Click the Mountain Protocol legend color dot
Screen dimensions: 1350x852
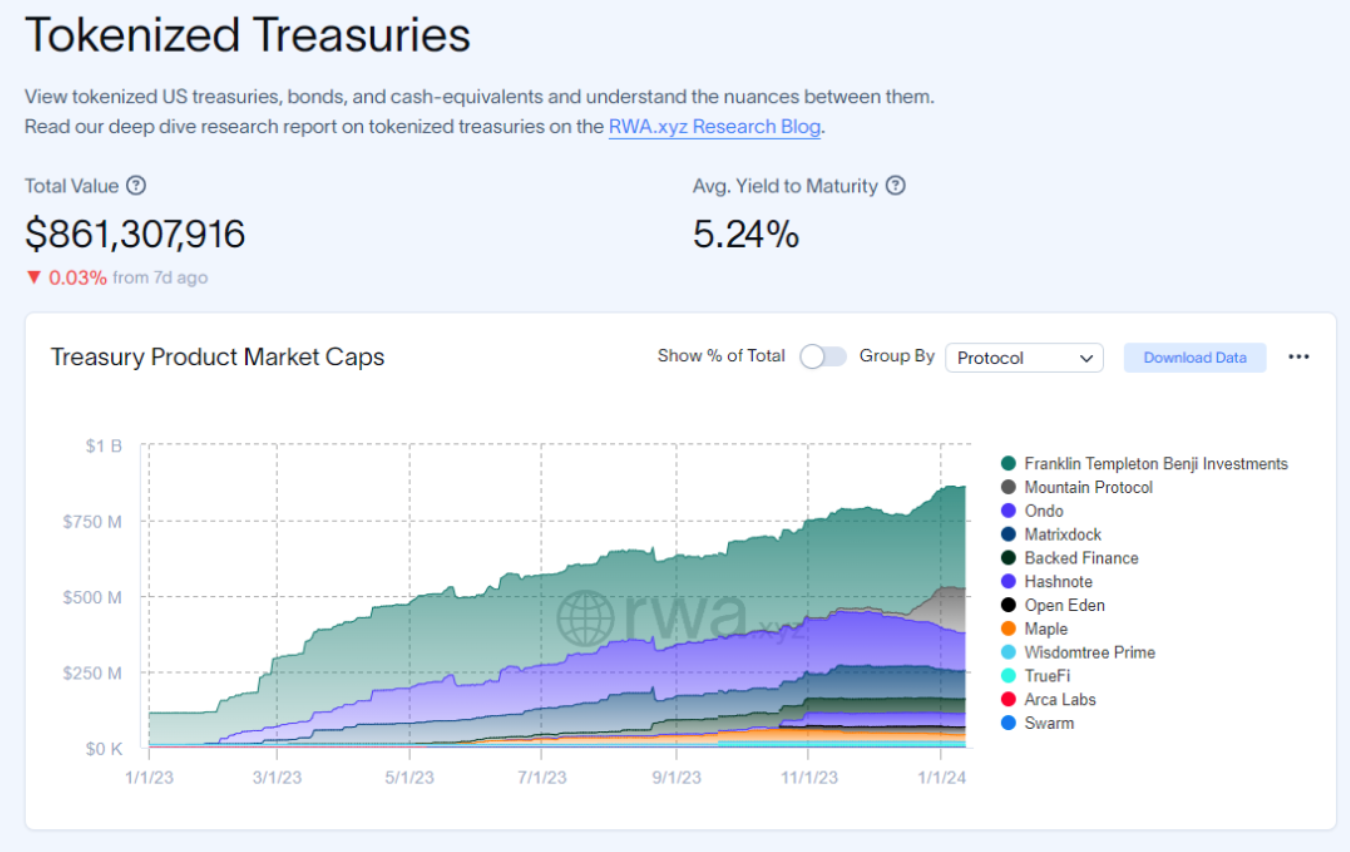point(1008,487)
